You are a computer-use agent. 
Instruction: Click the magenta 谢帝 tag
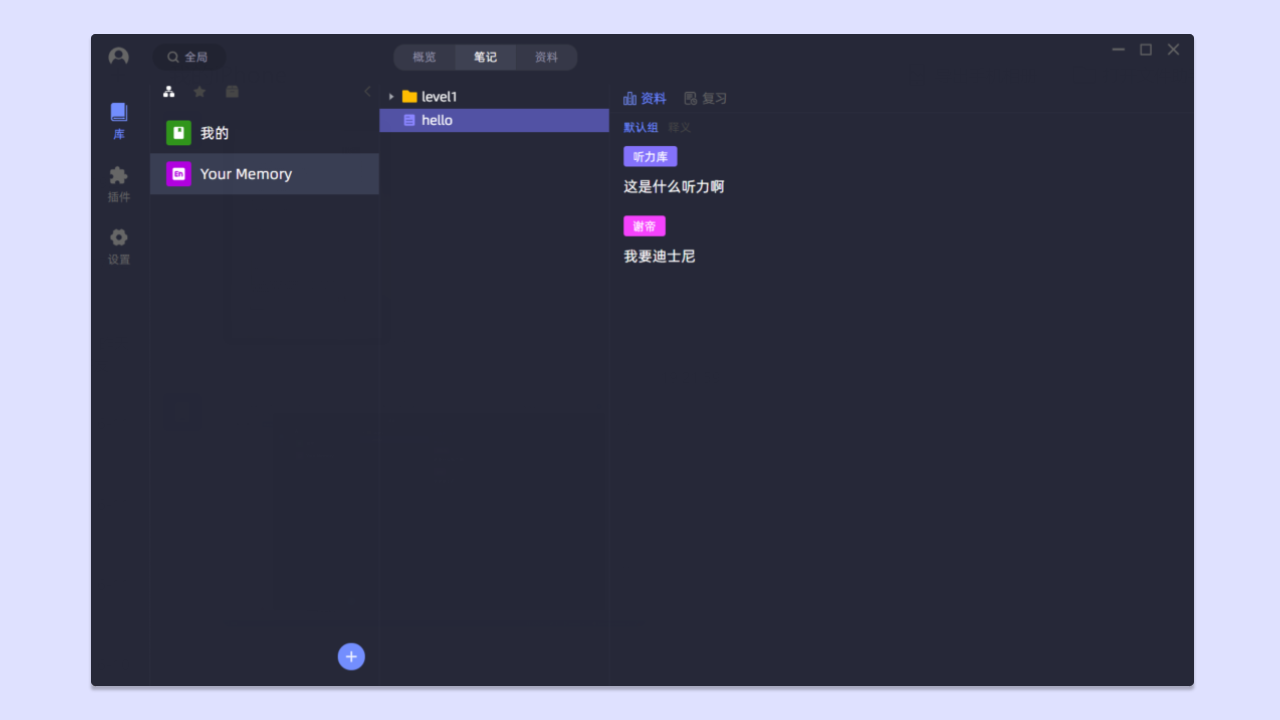click(x=644, y=226)
